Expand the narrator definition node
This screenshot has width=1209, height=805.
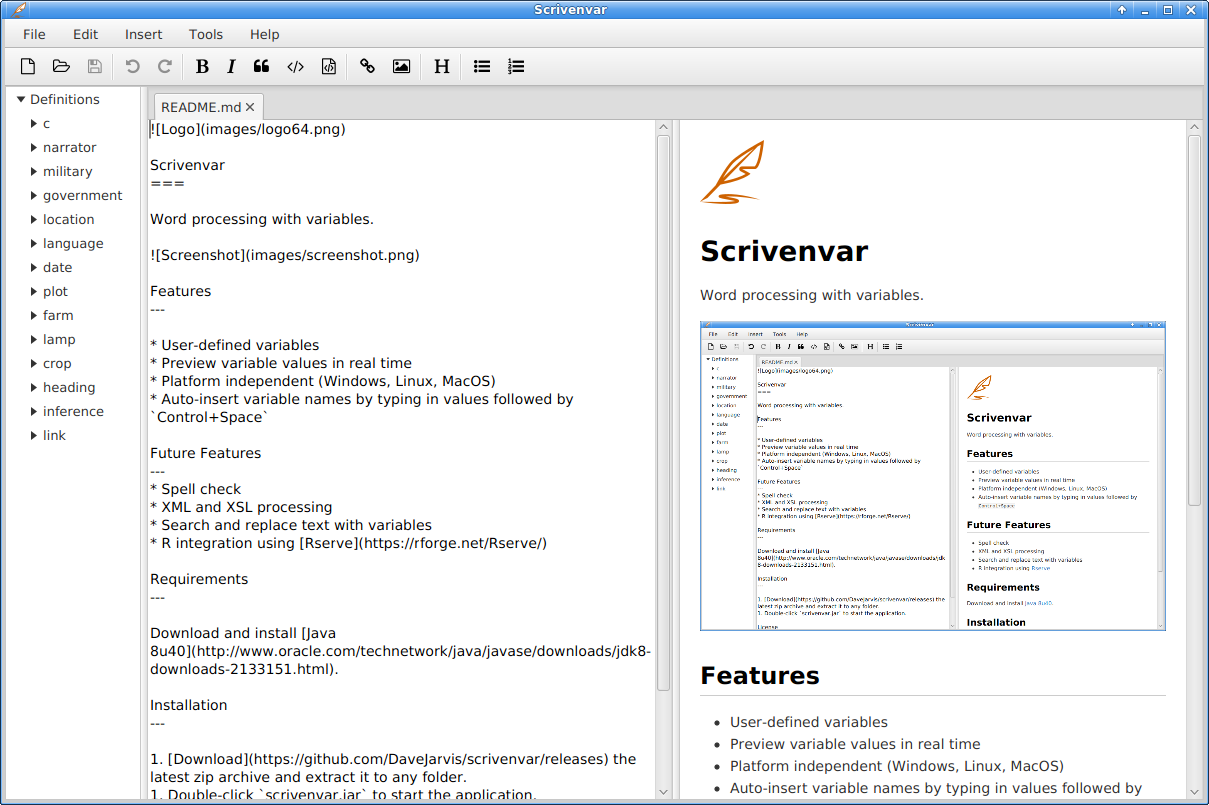33,148
